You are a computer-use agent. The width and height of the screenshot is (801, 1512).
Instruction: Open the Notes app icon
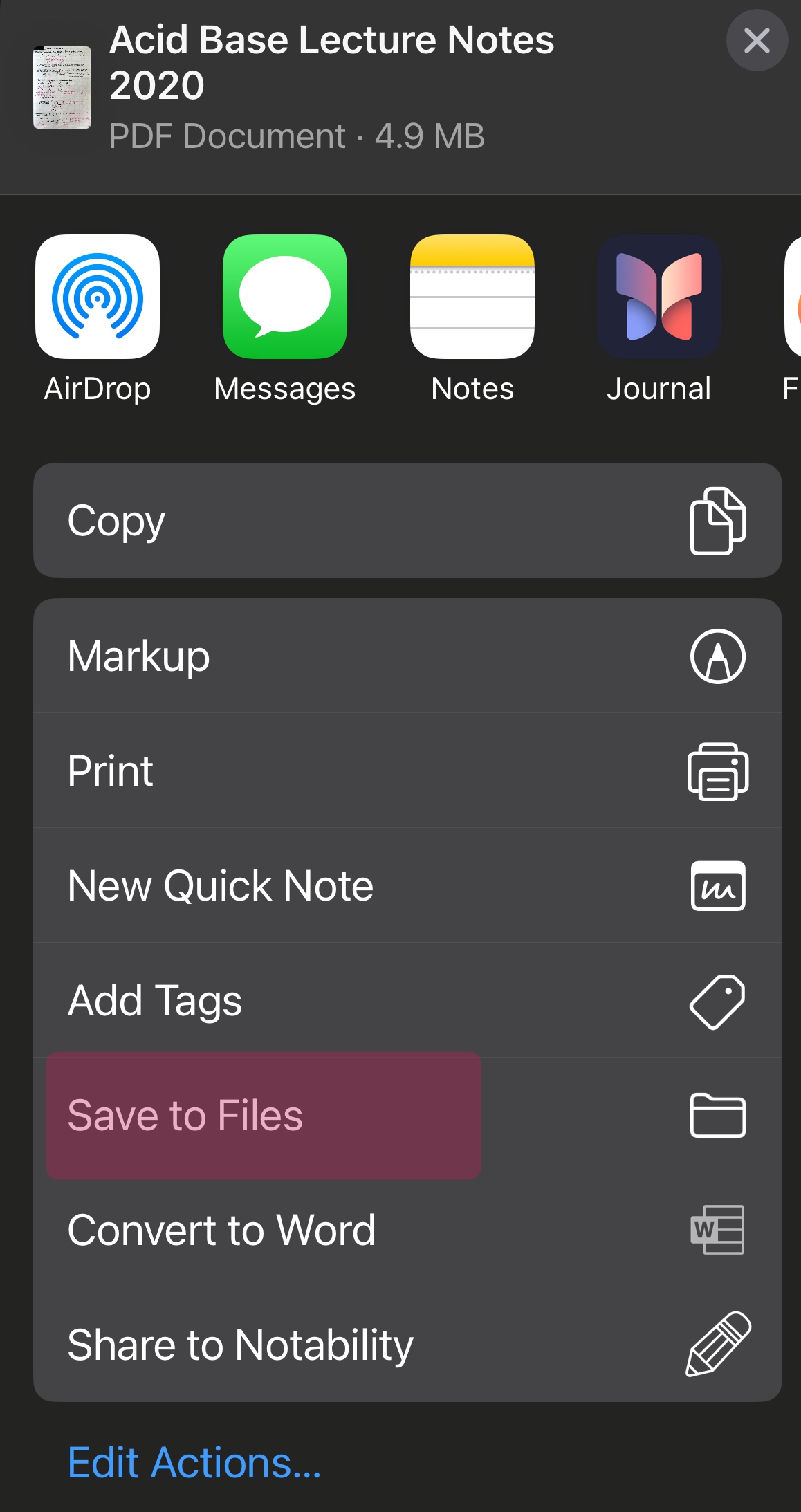click(x=472, y=297)
